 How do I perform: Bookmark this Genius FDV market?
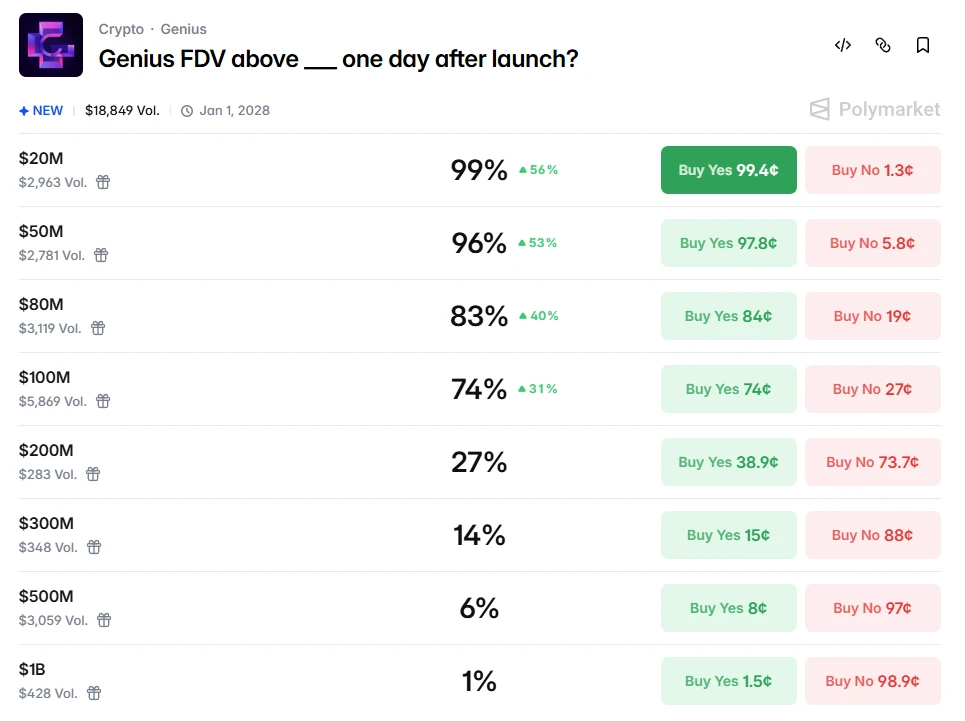point(923,45)
